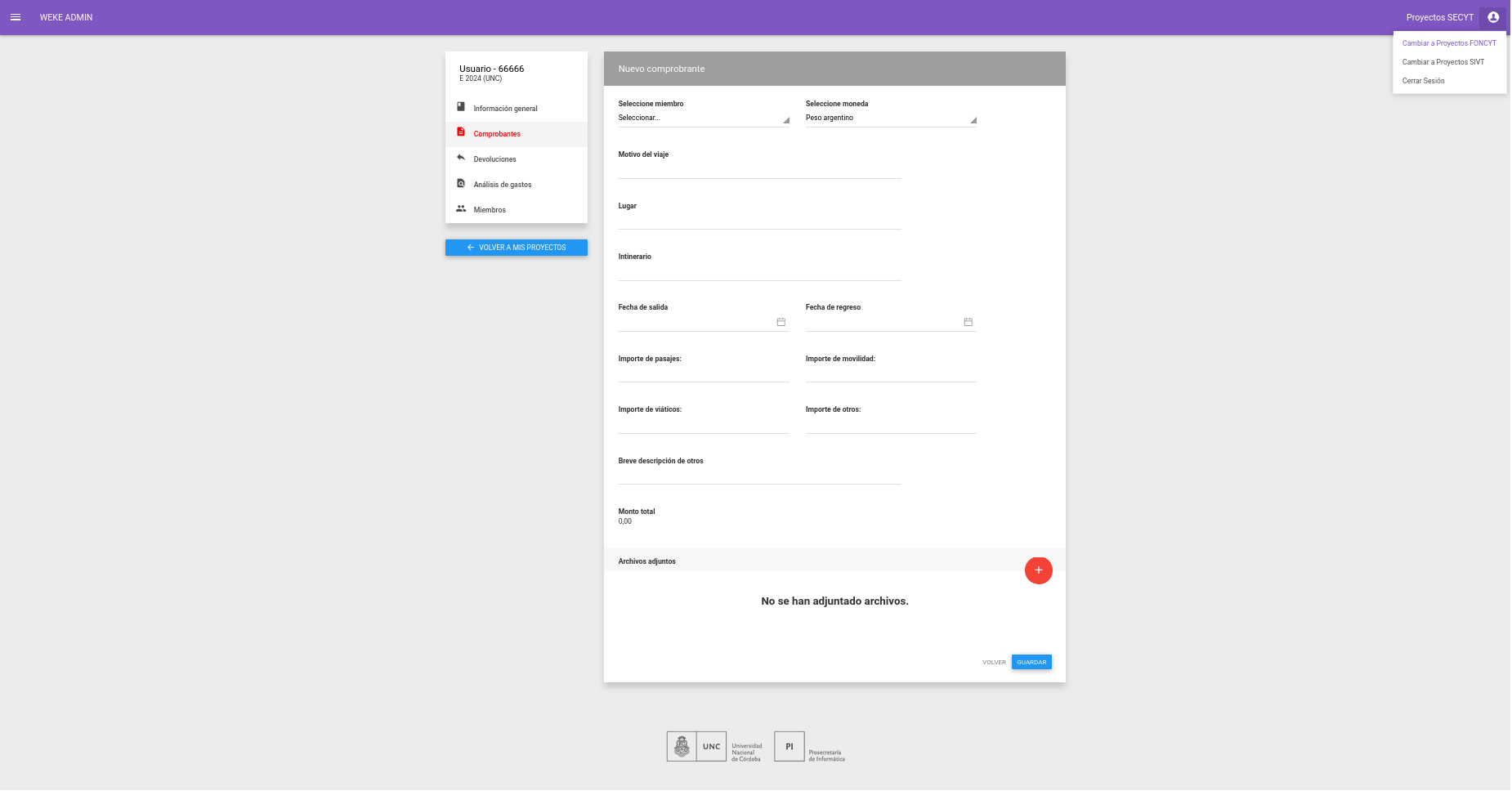Select Cambiar a Proyectos FONCYT option
Viewport: 1512px width, 791px height.
(1449, 43)
